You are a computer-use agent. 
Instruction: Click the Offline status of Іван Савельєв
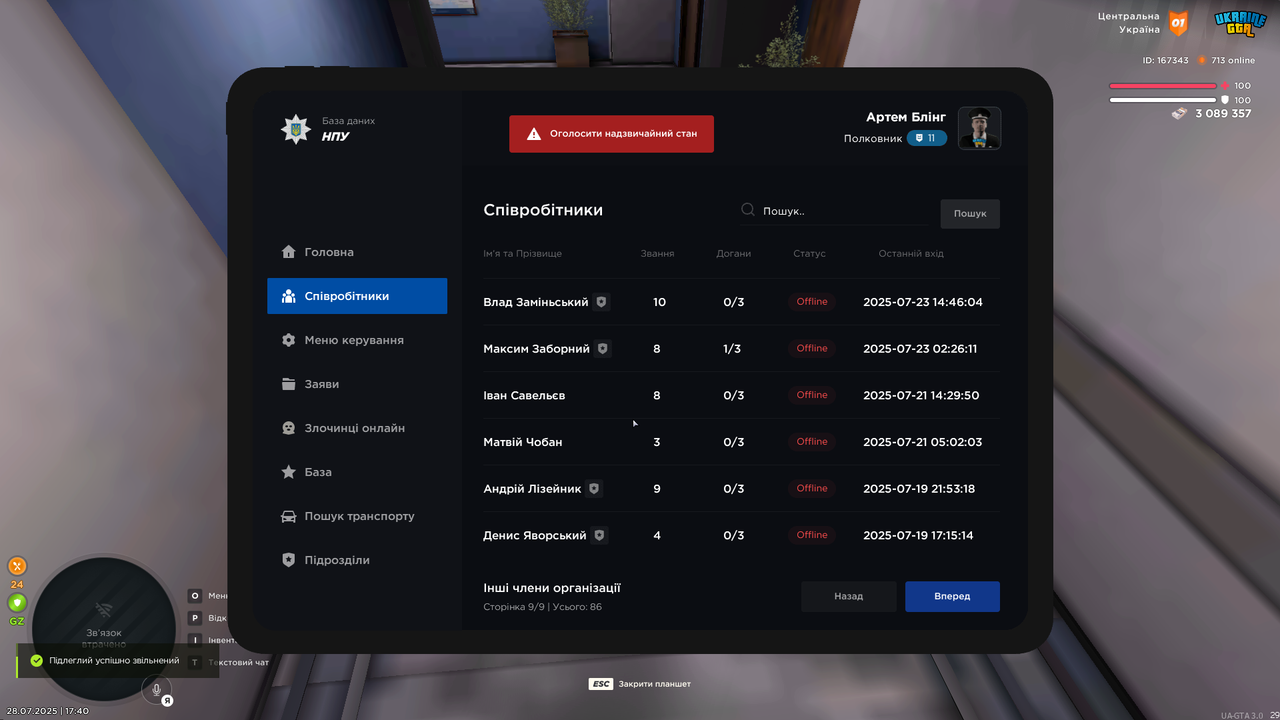(812, 395)
